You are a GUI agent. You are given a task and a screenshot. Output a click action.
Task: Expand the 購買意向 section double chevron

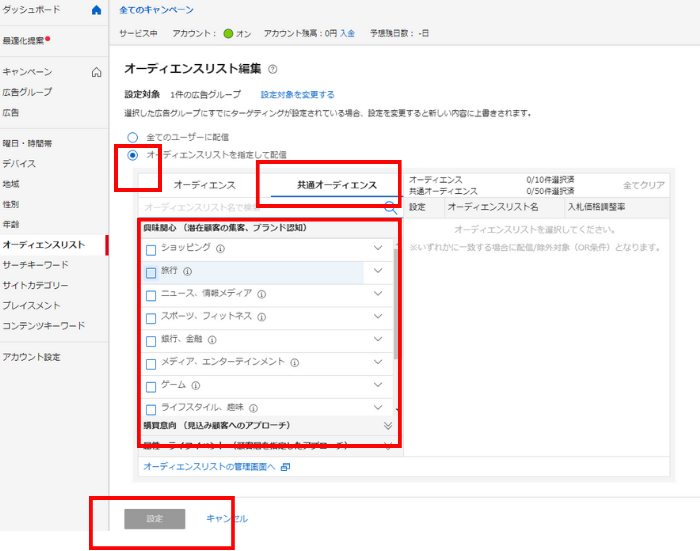pos(388,426)
